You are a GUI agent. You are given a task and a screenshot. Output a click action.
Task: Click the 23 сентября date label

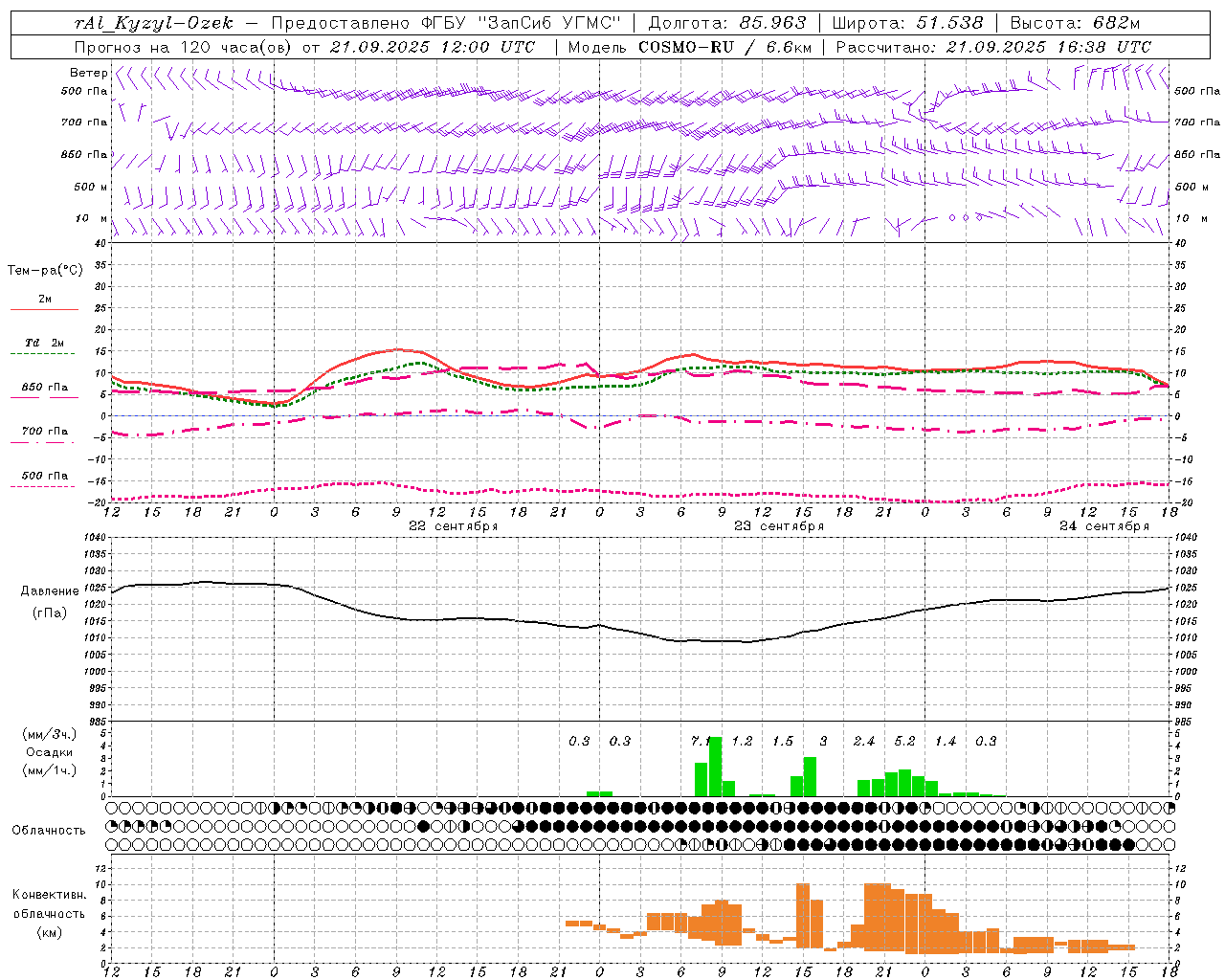point(779,526)
